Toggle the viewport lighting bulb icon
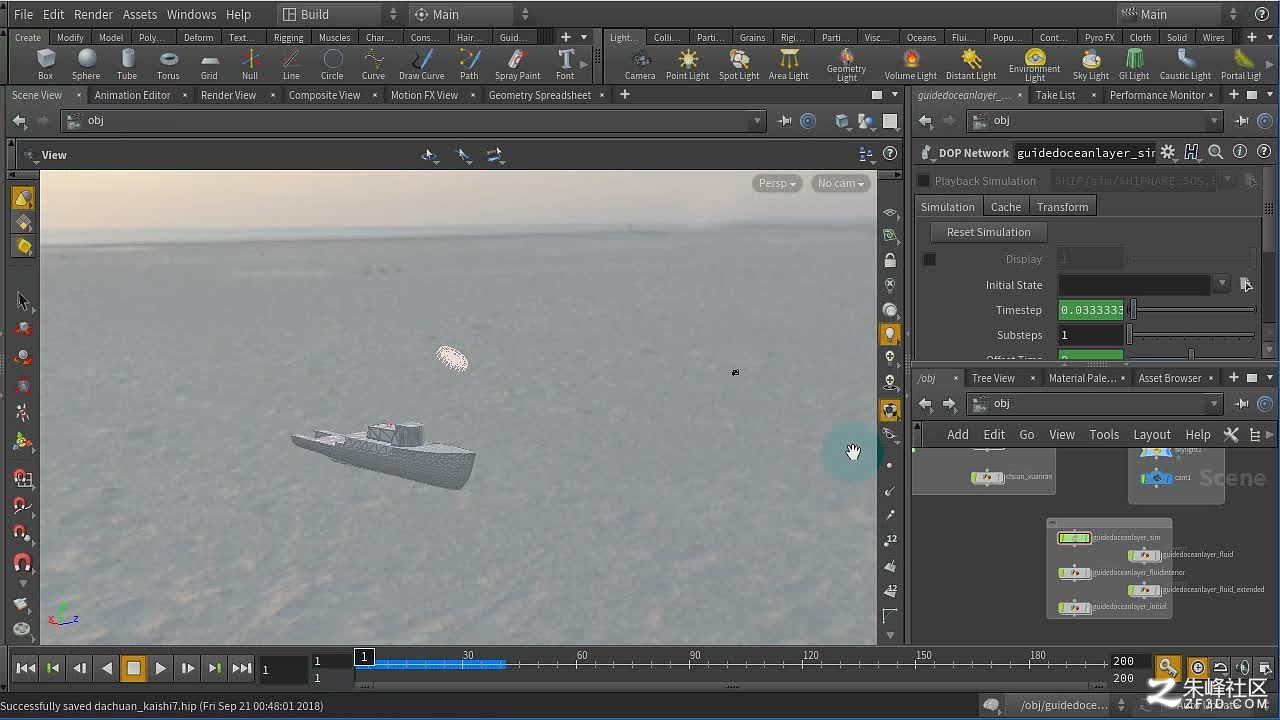 [889, 334]
